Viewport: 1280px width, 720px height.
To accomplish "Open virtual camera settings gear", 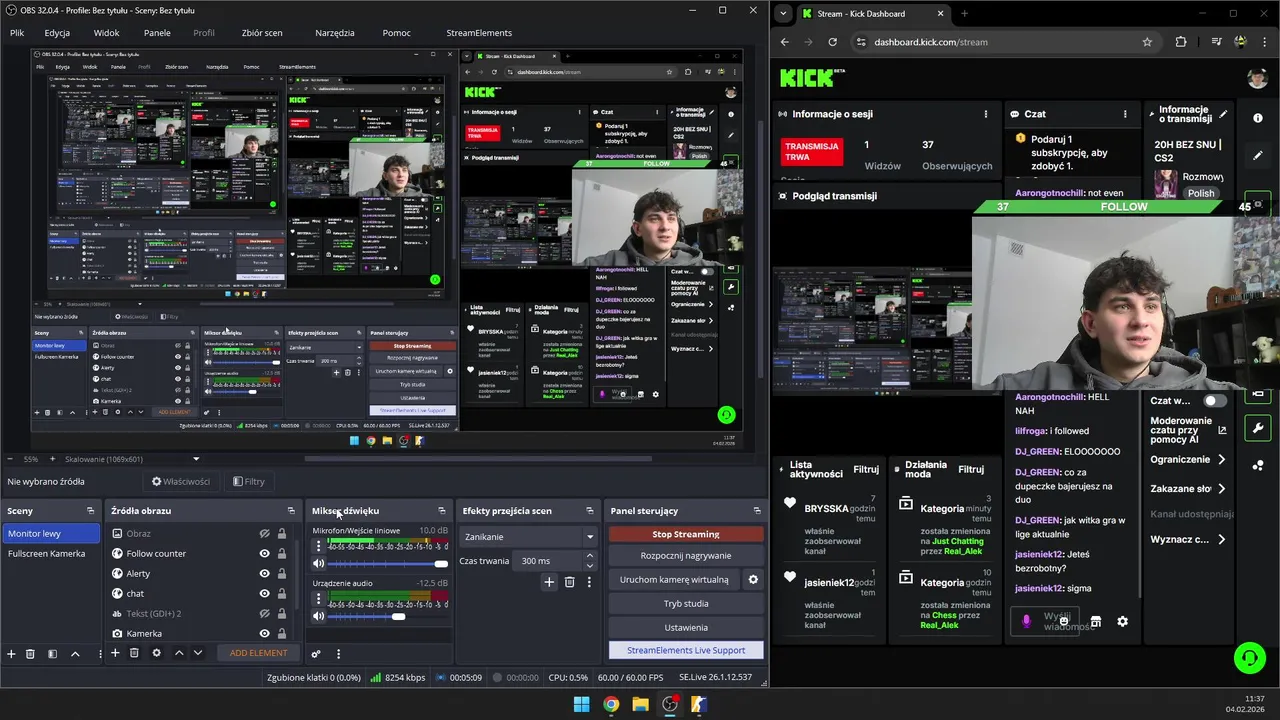I will point(753,579).
